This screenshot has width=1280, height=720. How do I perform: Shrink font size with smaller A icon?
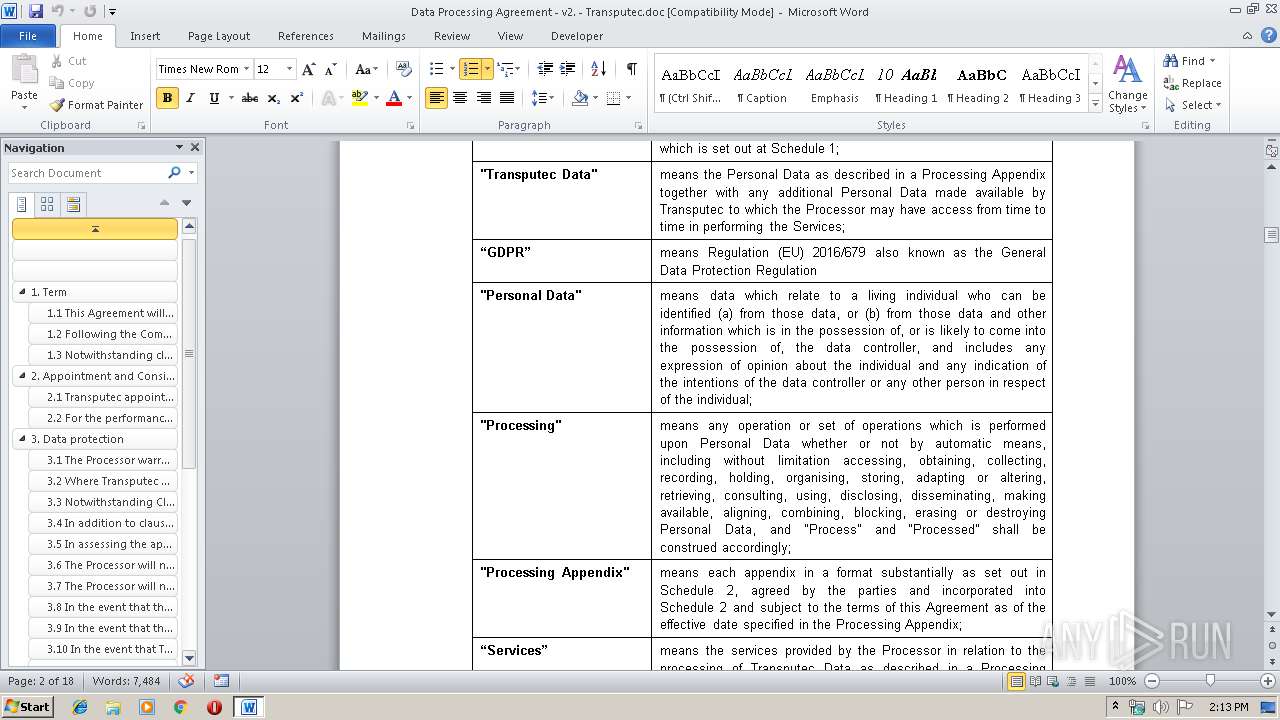[x=330, y=69]
